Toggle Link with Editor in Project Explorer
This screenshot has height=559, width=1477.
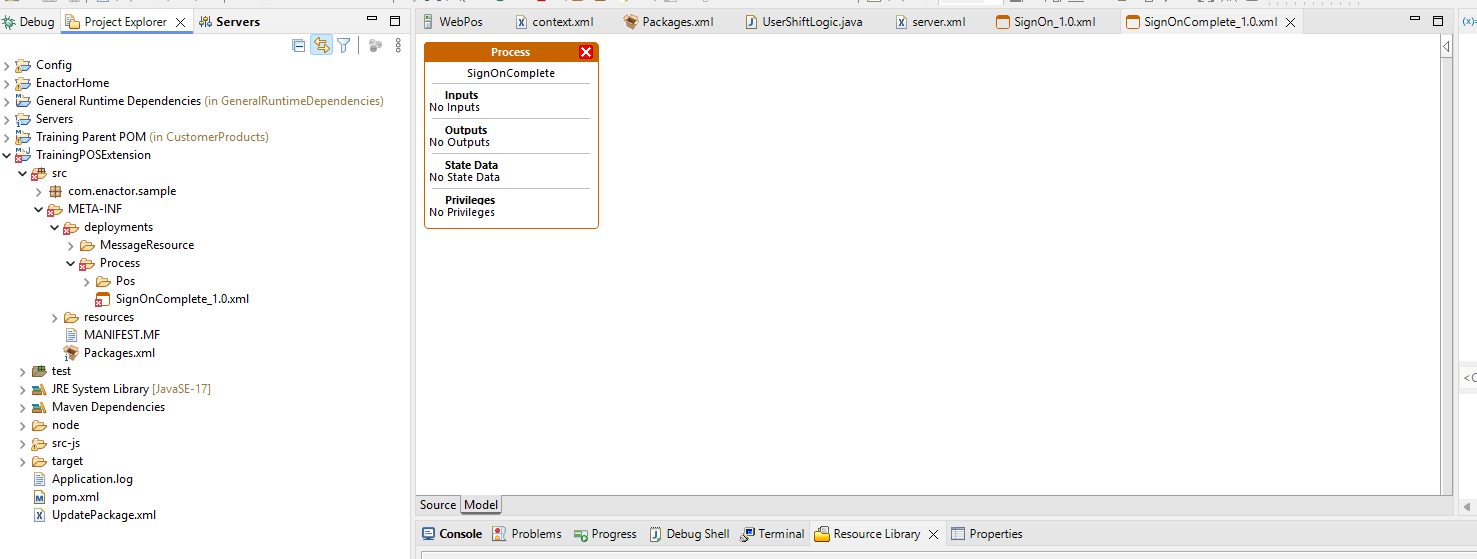(321, 45)
